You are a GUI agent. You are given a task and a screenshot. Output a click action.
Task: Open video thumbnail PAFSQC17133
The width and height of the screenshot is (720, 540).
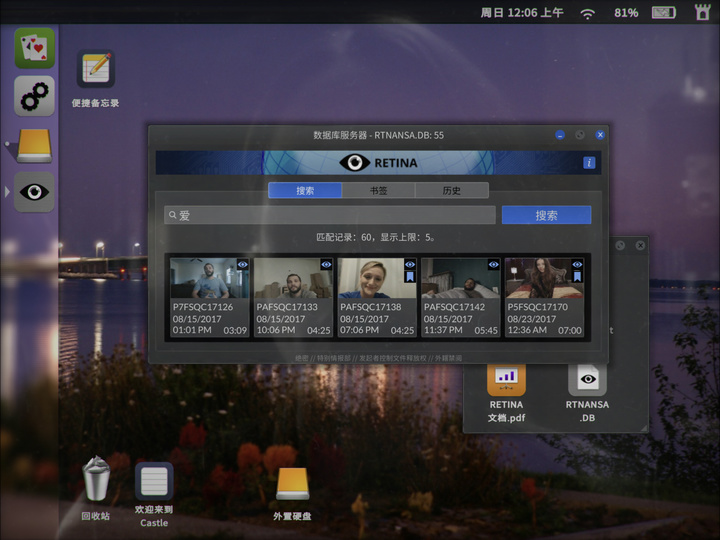click(293, 278)
